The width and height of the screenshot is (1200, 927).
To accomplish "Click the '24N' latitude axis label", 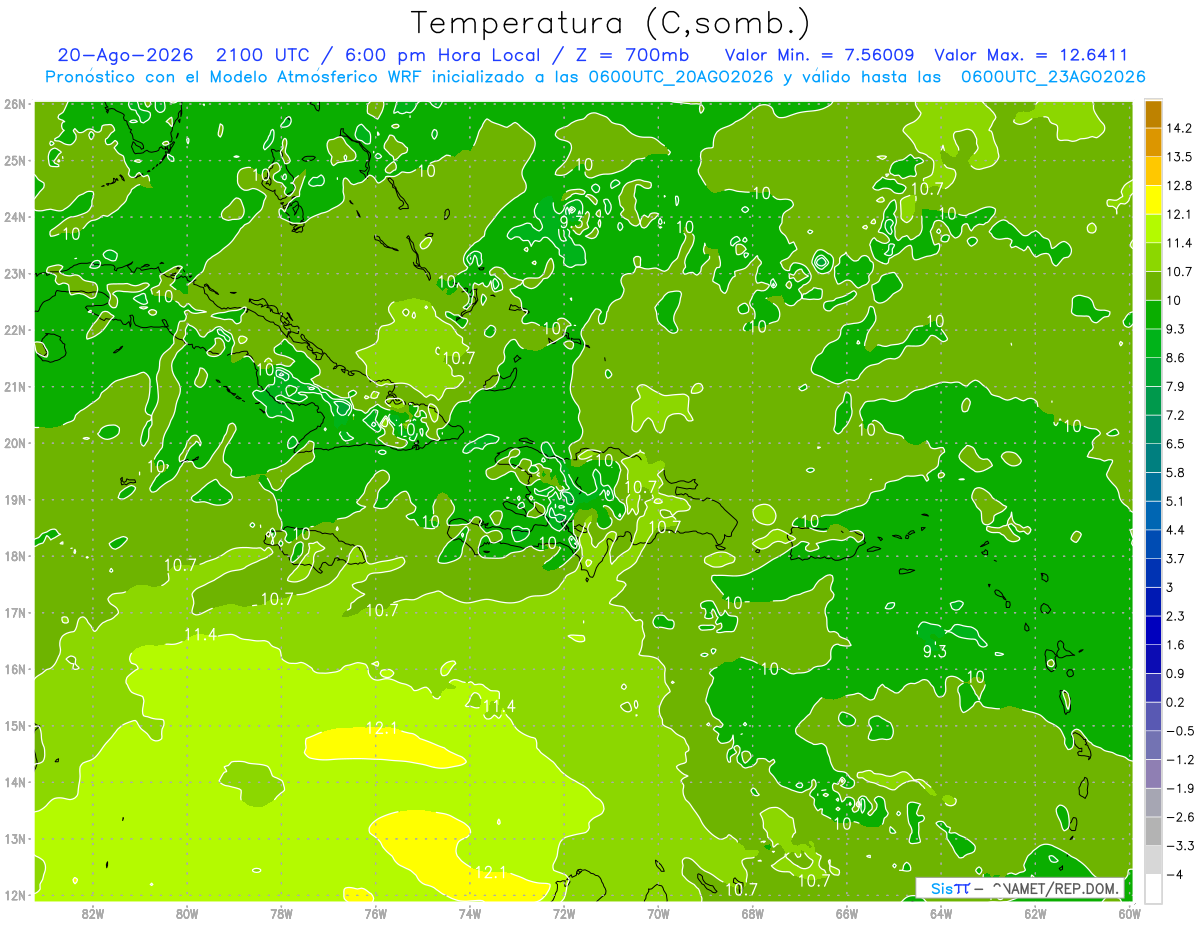I will tap(14, 216).
